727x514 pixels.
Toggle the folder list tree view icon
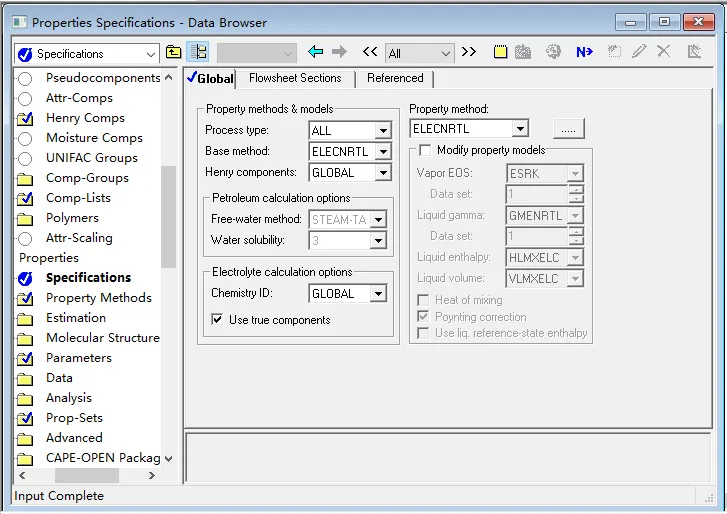(198, 52)
